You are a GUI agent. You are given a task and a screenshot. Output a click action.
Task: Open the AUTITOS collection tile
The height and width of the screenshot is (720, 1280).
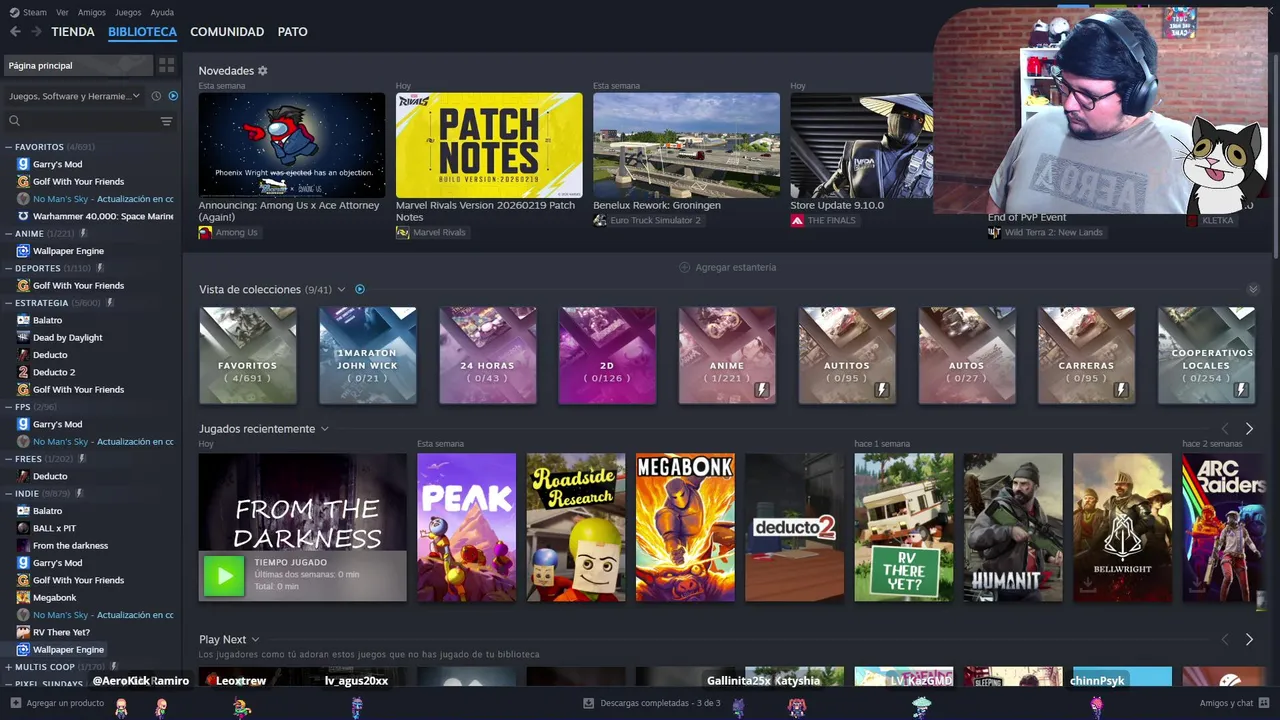[x=847, y=356]
